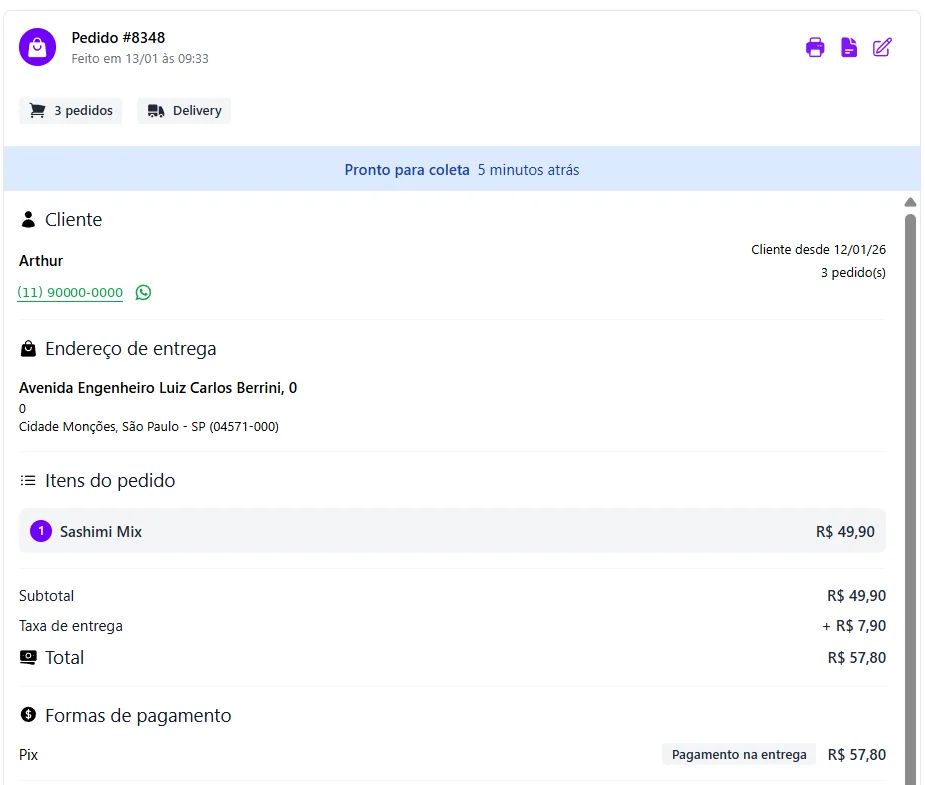Viewport: 925px width, 785px height.
Task: Click the Pix payment method label
Action: pos(28,754)
